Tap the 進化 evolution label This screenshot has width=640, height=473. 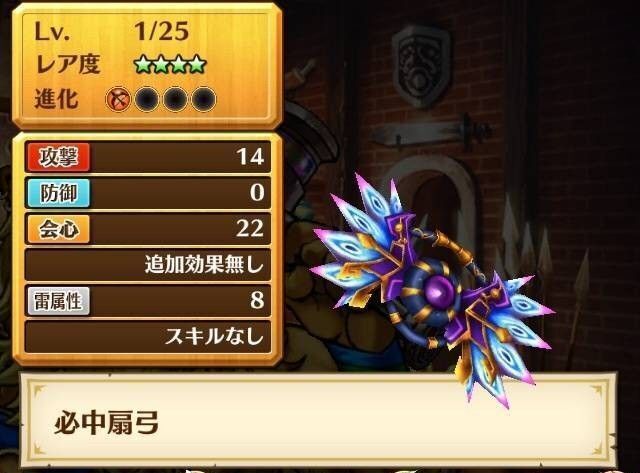[x=56, y=99]
